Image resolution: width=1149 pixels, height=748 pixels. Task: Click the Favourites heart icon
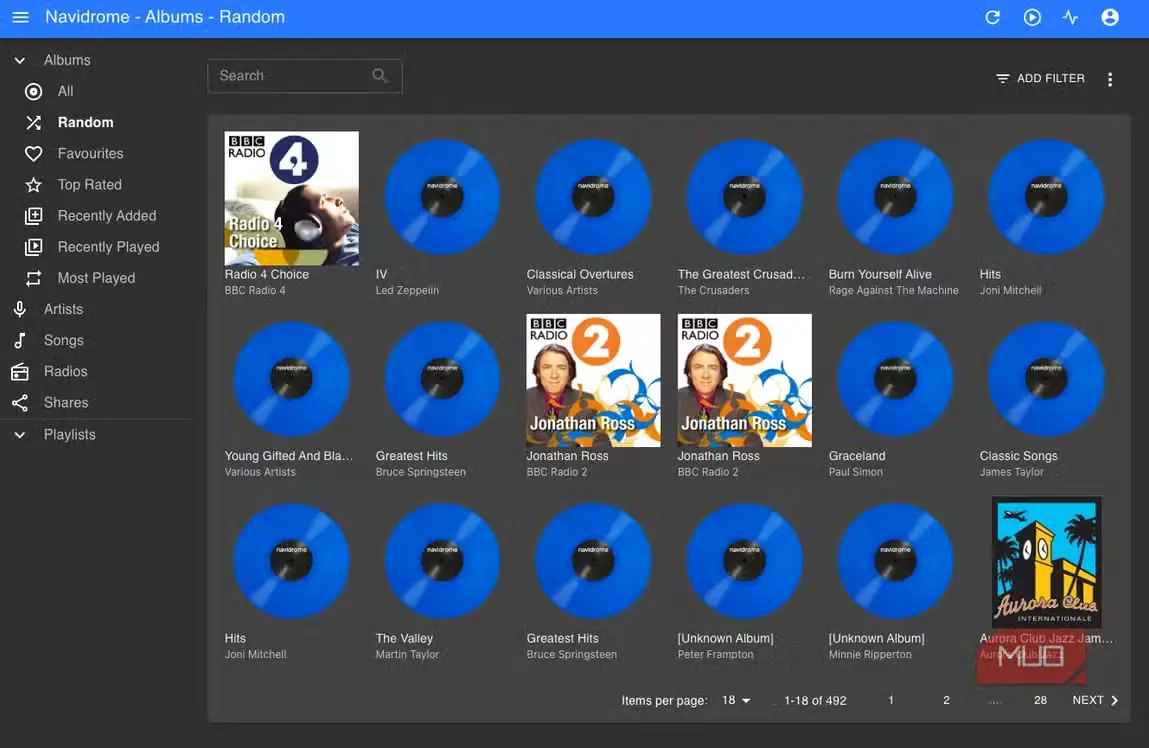click(x=33, y=154)
